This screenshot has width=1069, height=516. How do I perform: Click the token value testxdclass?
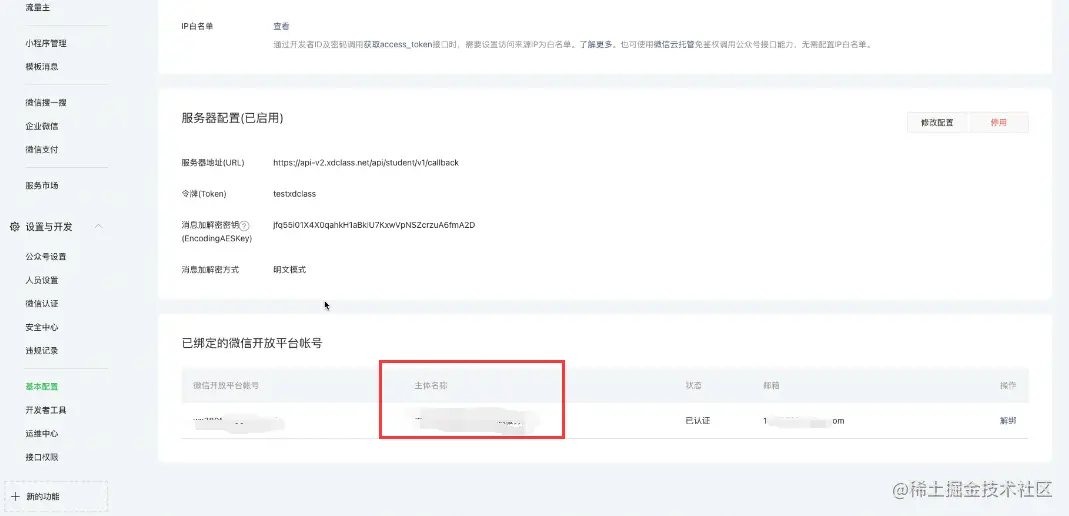coord(295,194)
